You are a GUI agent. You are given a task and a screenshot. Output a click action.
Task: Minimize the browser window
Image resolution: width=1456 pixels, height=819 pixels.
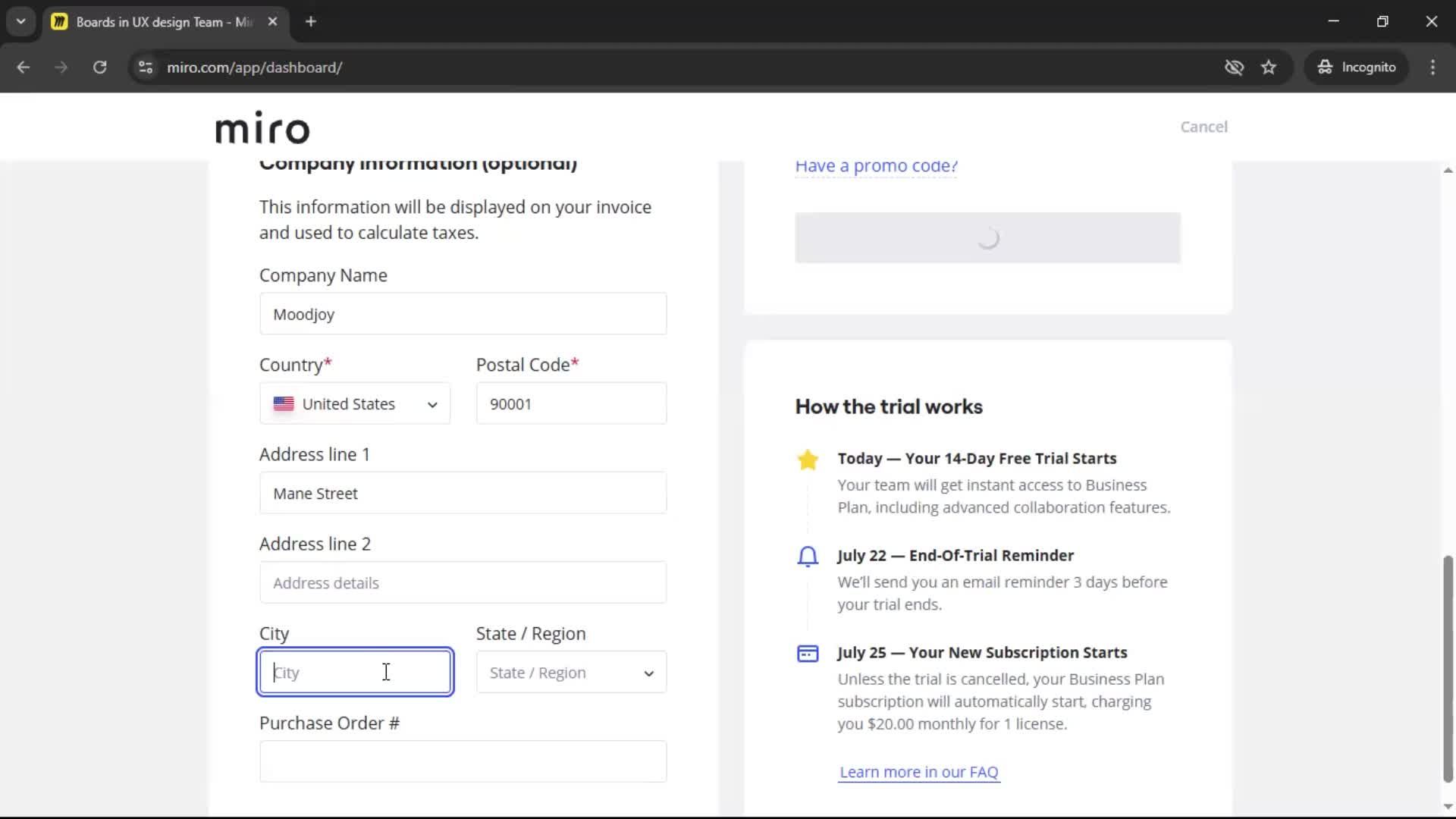click(x=1333, y=21)
